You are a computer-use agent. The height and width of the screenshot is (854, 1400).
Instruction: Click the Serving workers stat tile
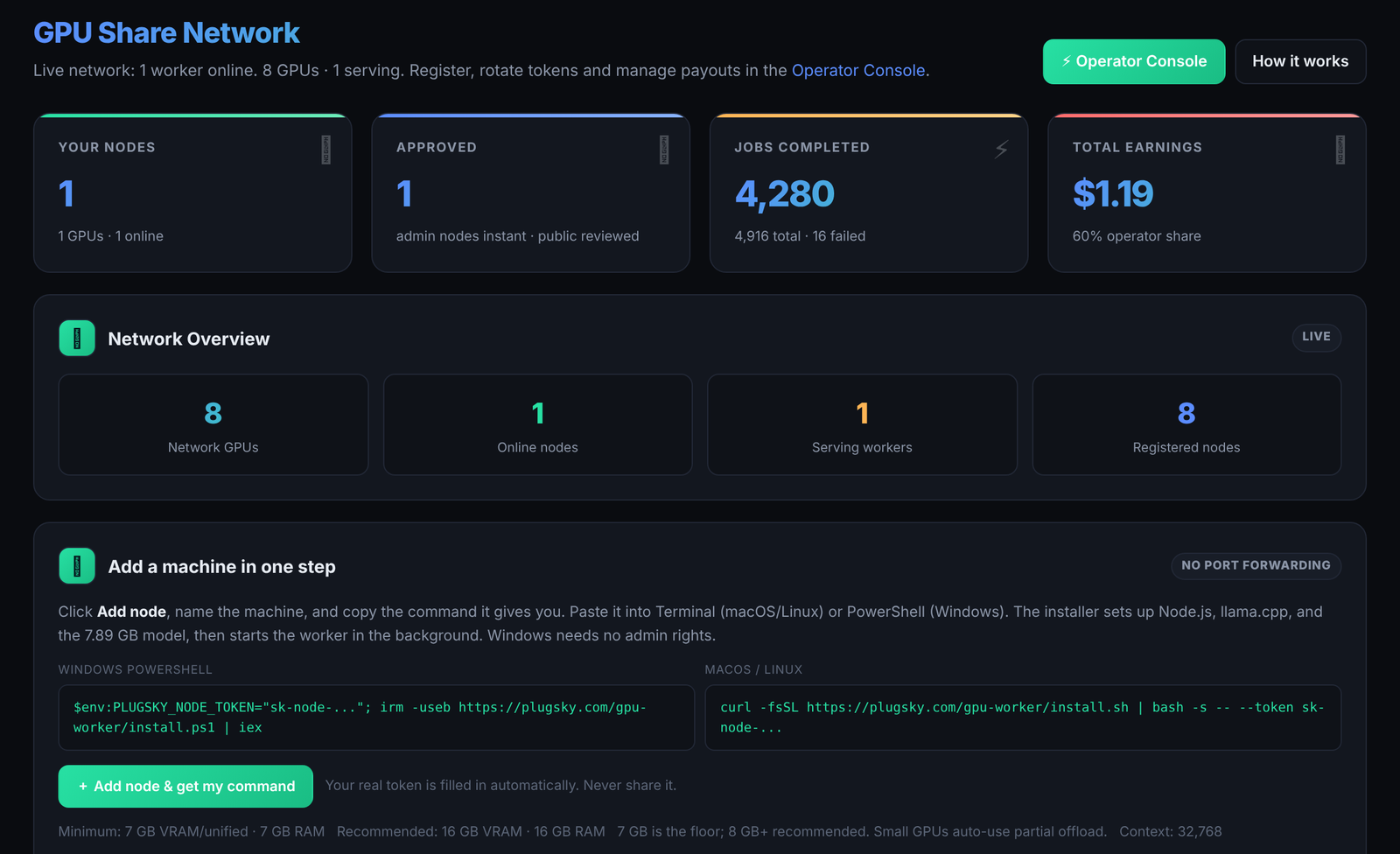coord(862,424)
